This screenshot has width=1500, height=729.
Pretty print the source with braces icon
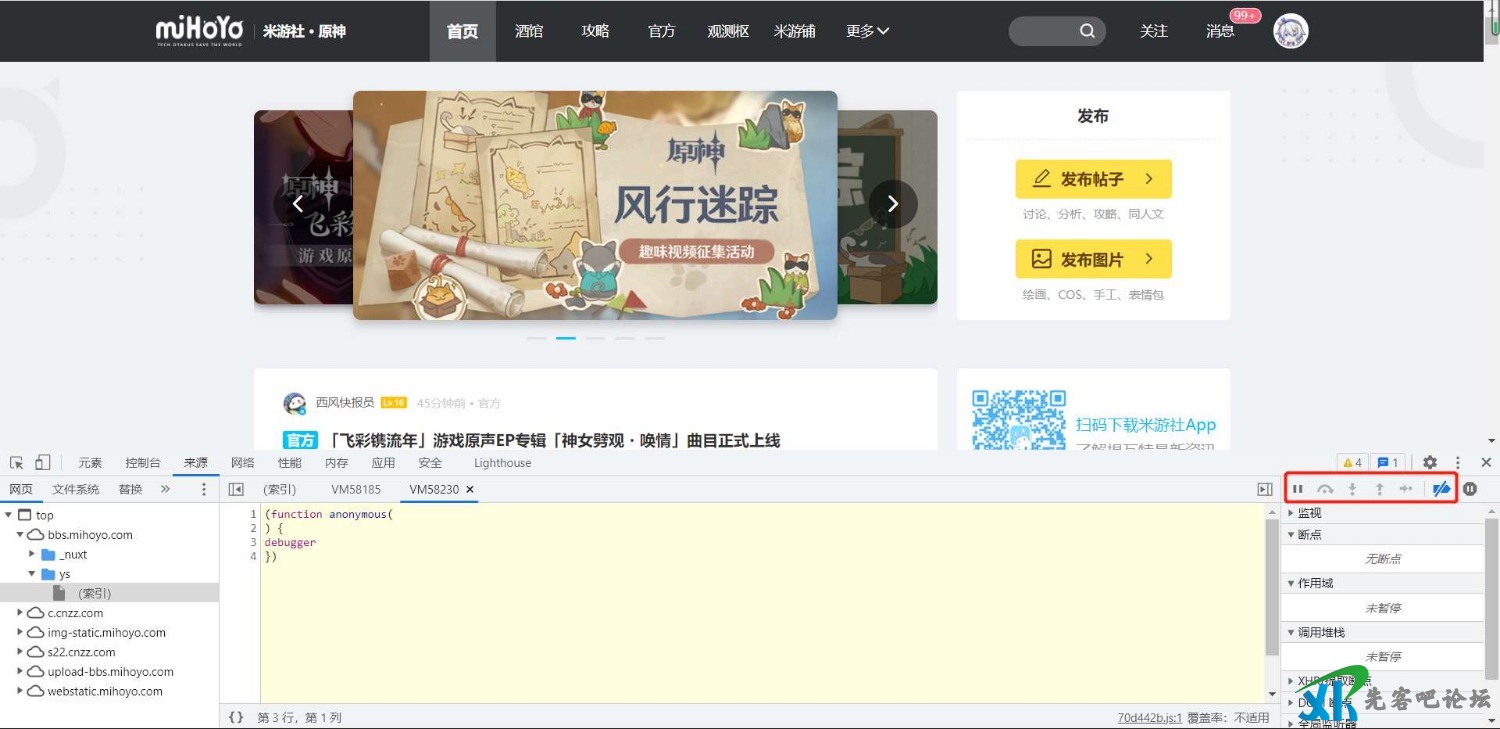pos(236,717)
